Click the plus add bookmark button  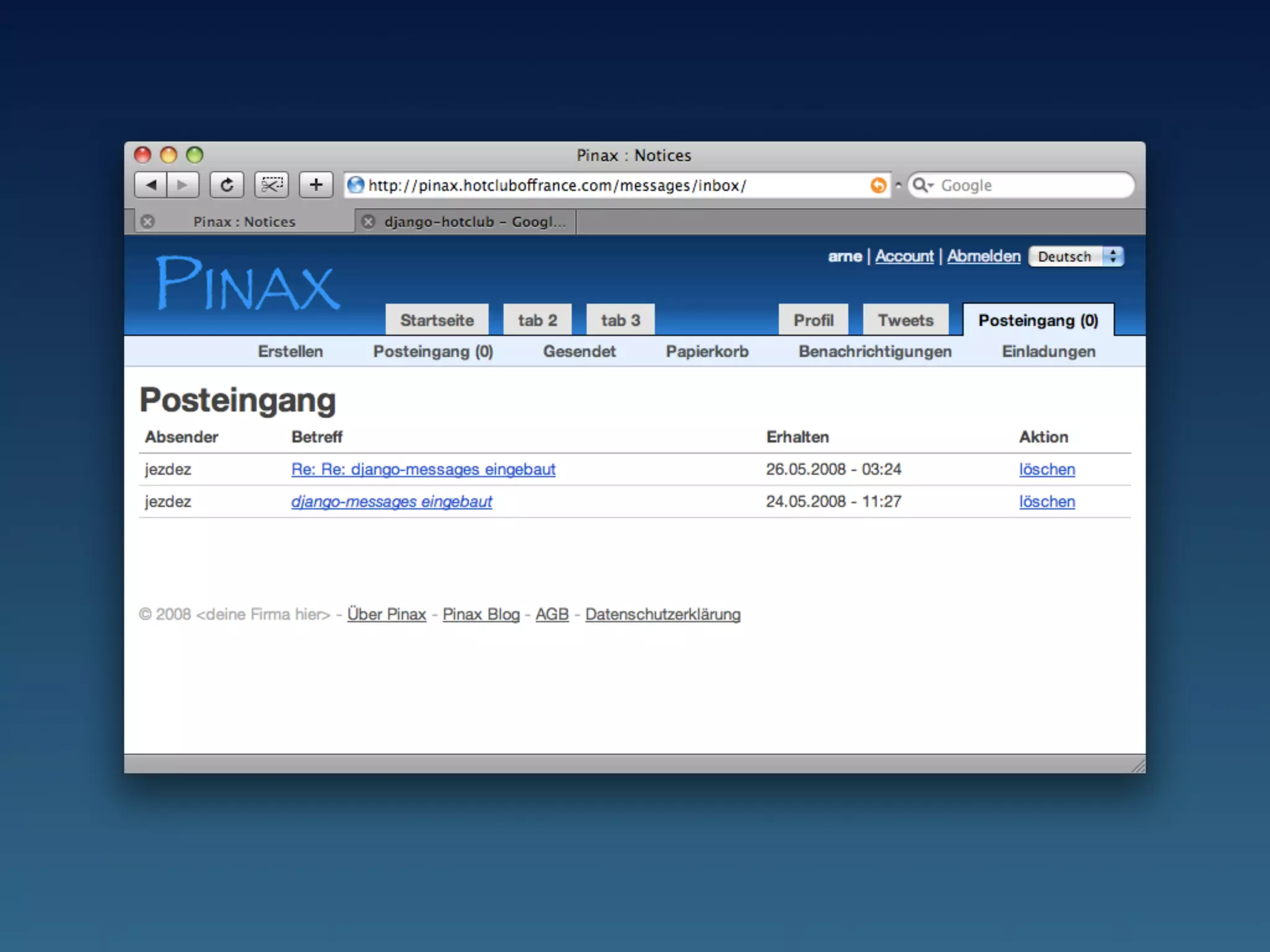(316, 185)
